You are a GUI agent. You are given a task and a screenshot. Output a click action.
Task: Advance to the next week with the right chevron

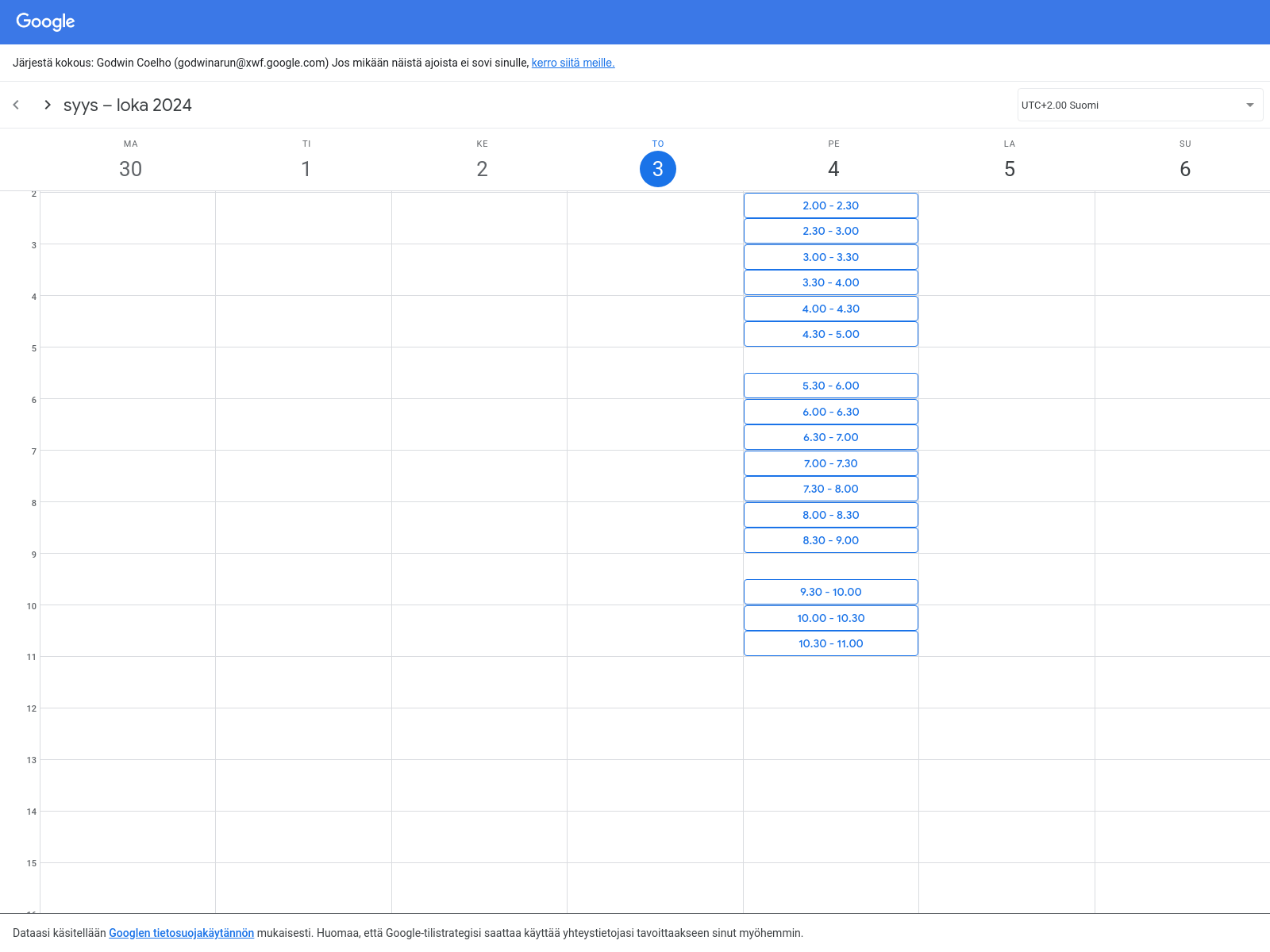[48, 105]
